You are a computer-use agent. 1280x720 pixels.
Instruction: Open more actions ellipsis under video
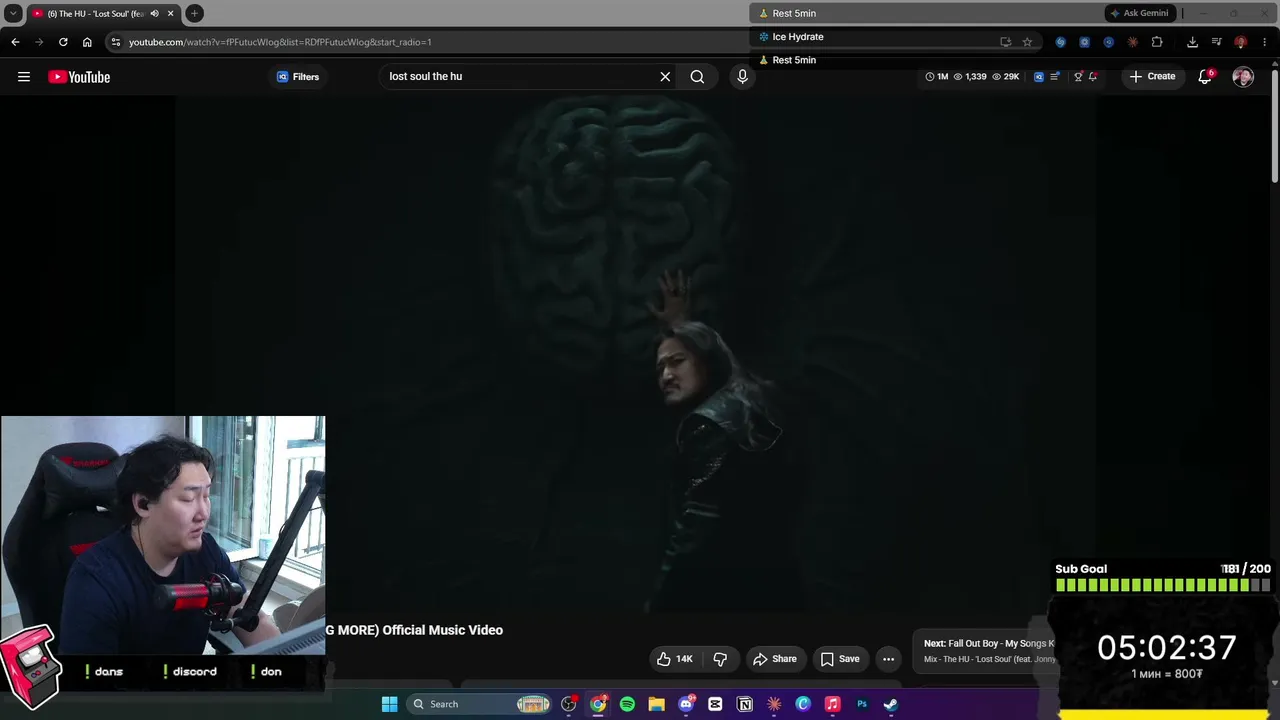(x=888, y=659)
